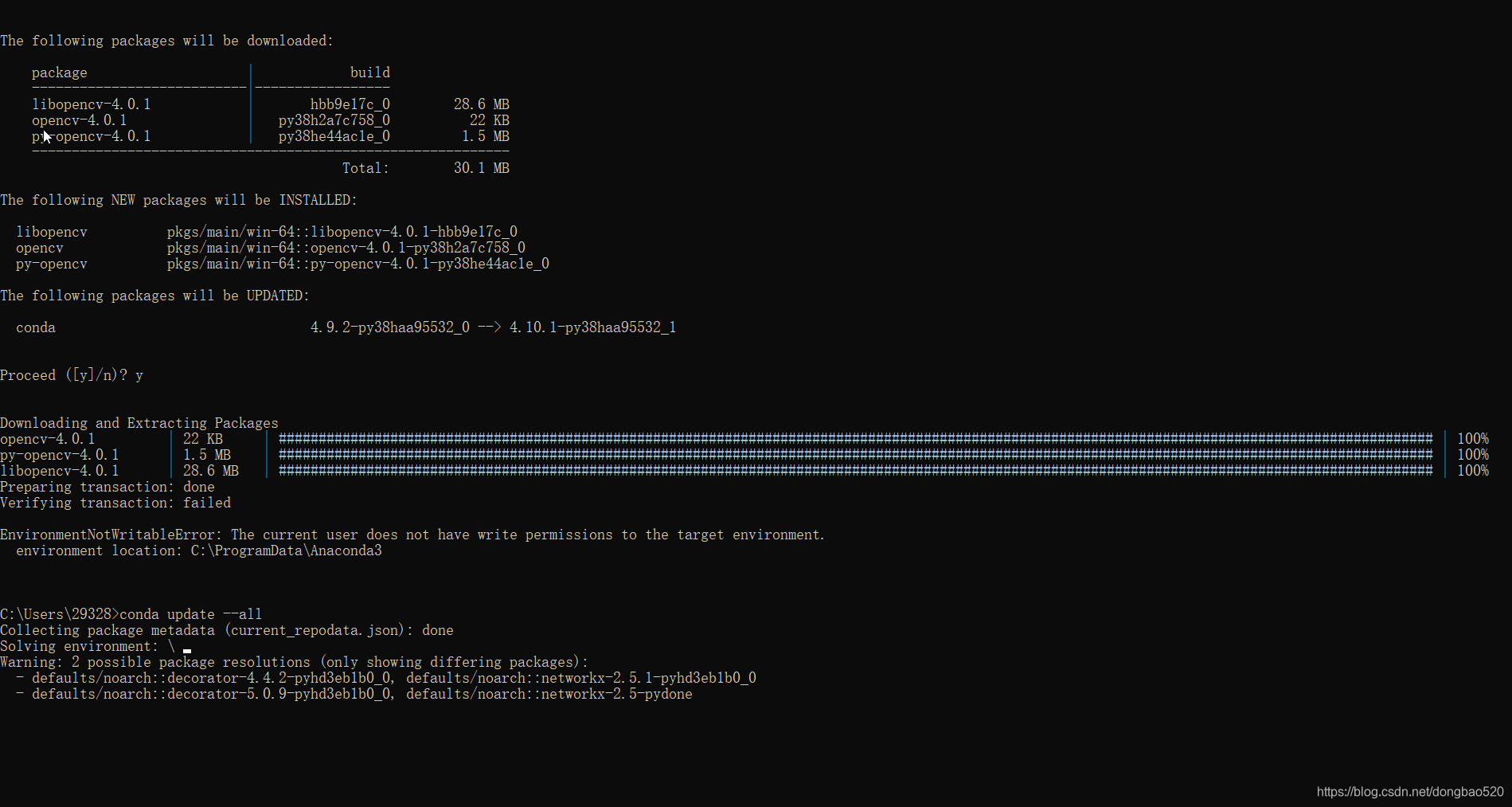Click libopencv-4.0.1 download progress bar
Viewport: 1512px width, 807px height.
(856, 471)
